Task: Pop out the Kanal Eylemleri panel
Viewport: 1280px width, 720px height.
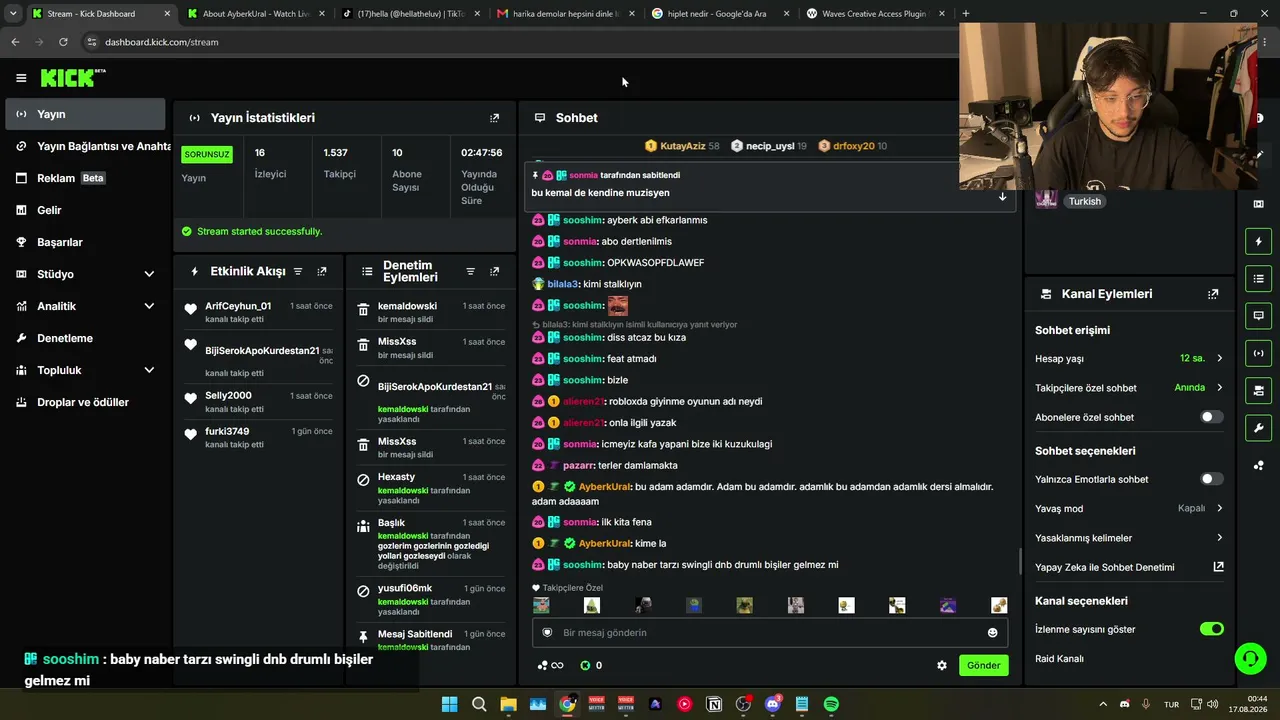Action: [x=1213, y=294]
